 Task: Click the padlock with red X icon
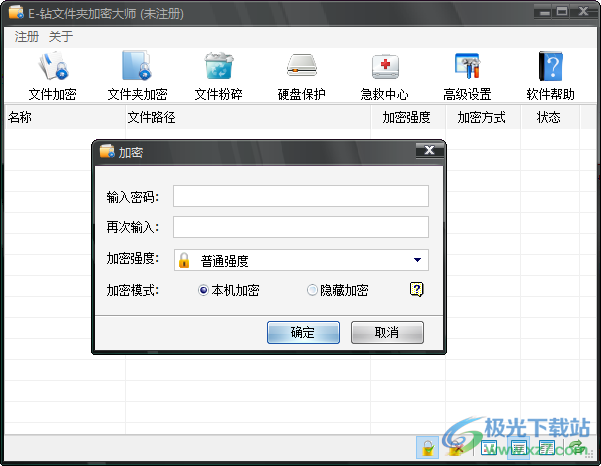[456, 448]
